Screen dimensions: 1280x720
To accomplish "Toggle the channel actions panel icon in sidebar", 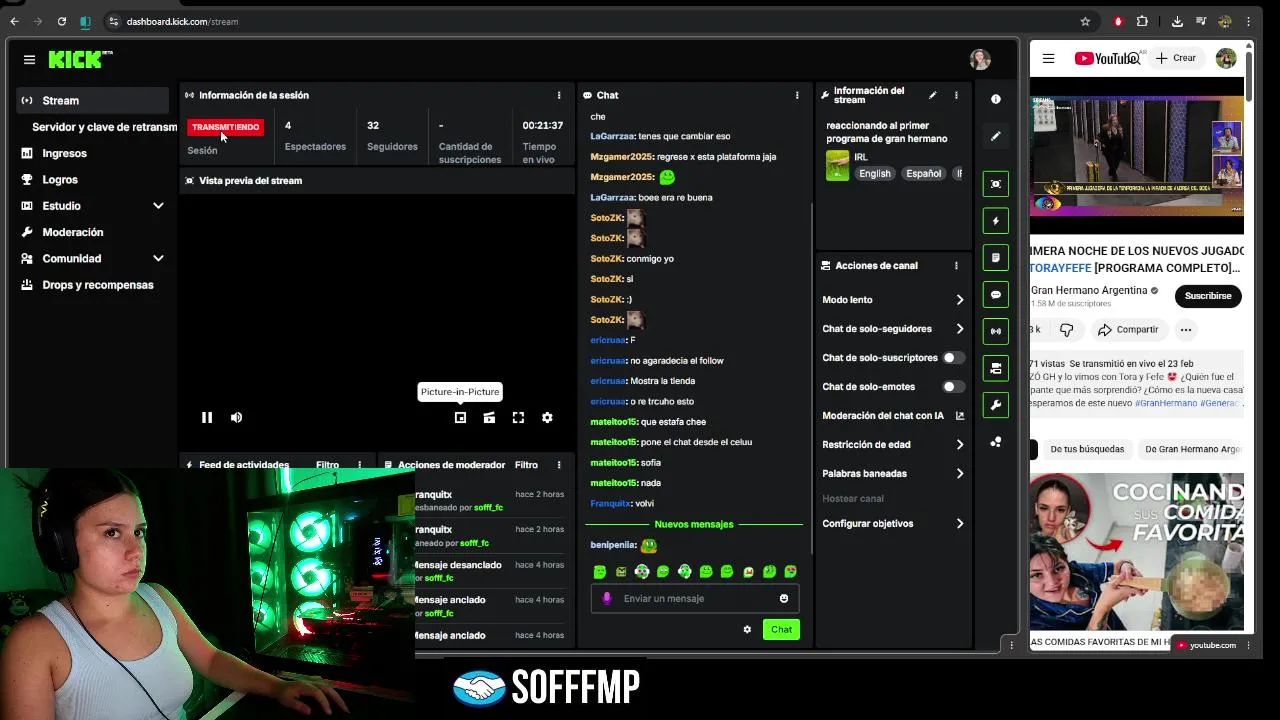I will pos(995,368).
